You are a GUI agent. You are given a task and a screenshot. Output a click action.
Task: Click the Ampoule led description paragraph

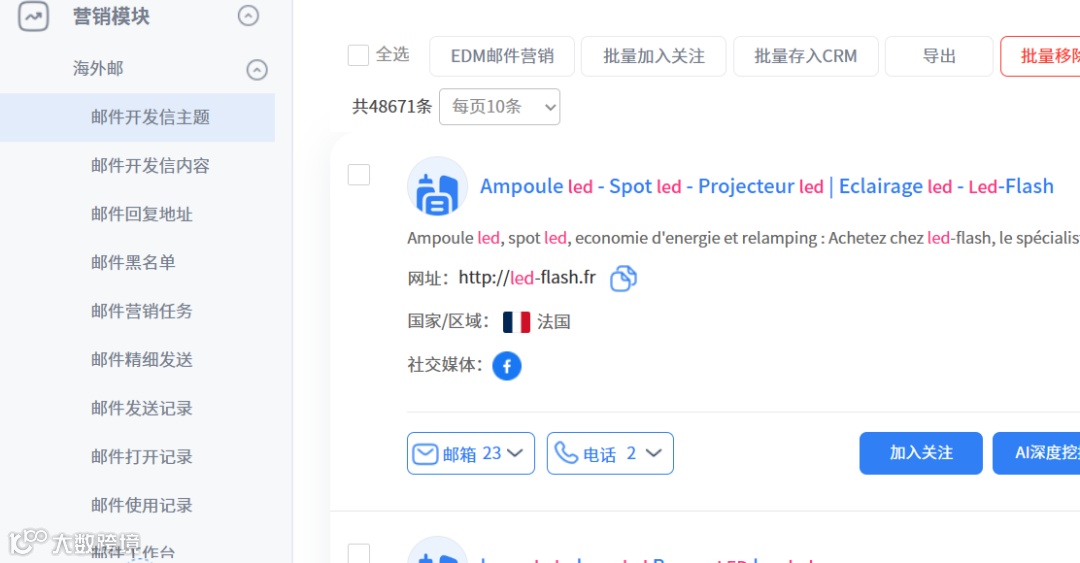(x=743, y=238)
